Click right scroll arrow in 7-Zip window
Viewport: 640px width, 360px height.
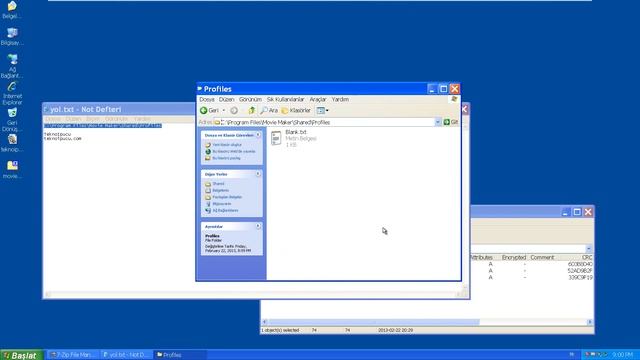coord(590,322)
